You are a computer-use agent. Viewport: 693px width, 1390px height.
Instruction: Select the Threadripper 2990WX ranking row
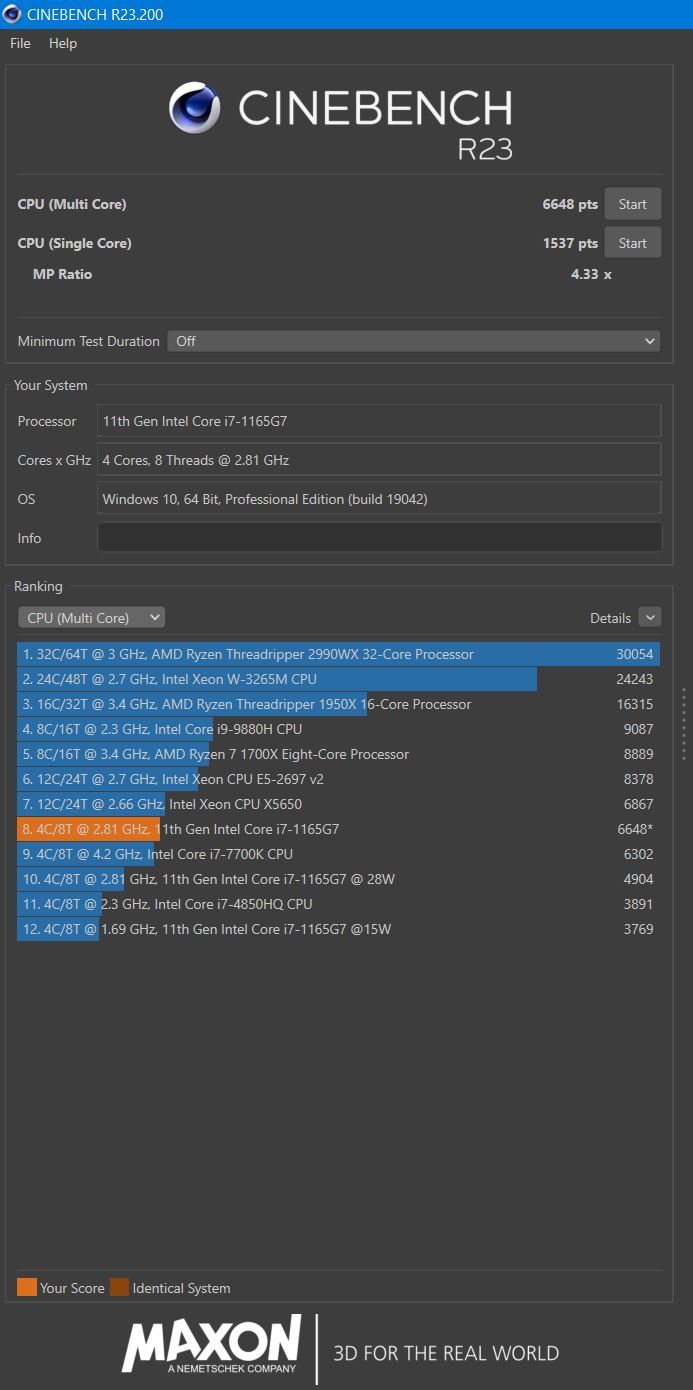point(339,654)
